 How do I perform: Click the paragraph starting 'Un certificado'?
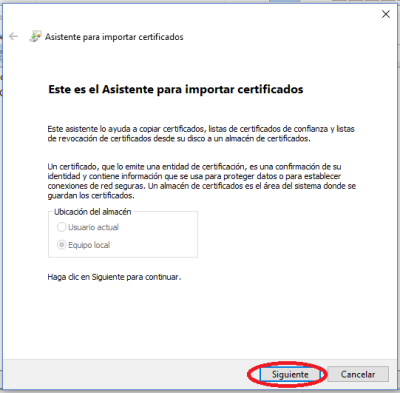202,181
